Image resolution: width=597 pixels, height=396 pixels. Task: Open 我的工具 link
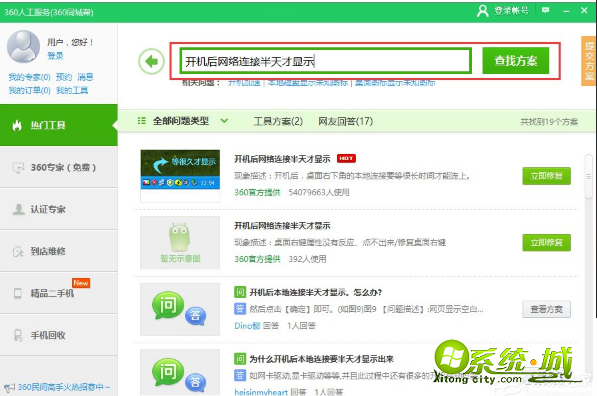[72, 91]
